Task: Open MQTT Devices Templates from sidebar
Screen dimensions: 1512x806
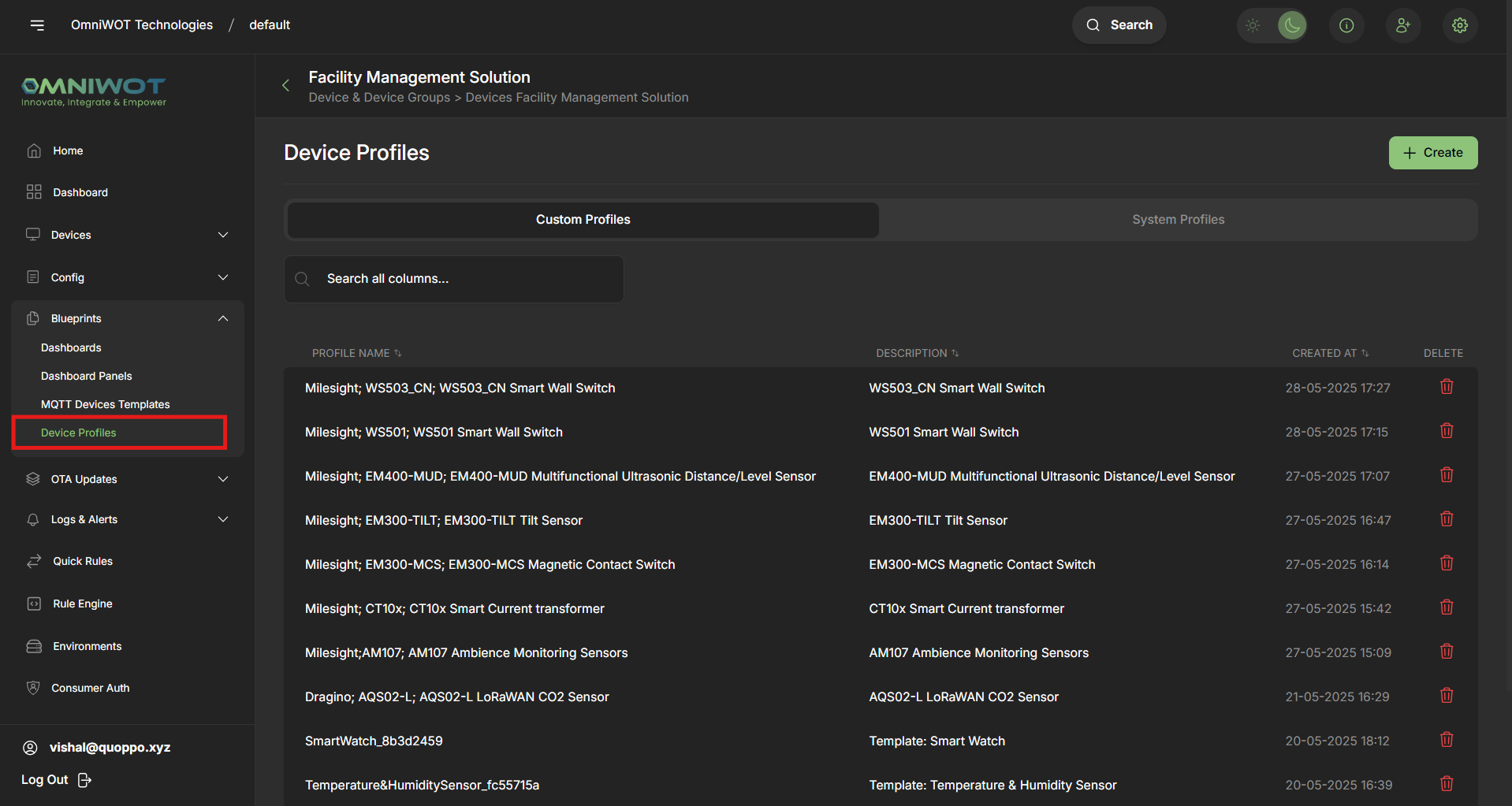Action: tap(105, 403)
